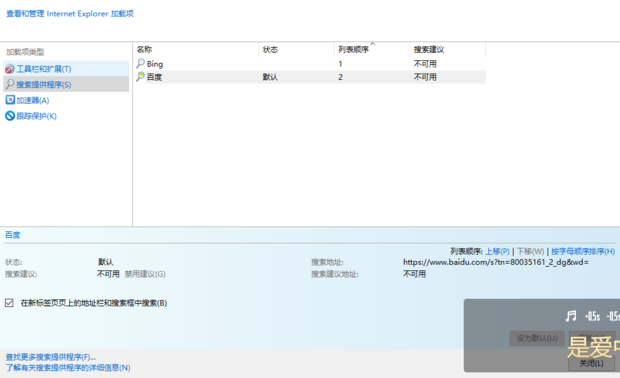Open 跟踪保护(K) add-on type
The image size is (620, 378).
click(x=36, y=116)
